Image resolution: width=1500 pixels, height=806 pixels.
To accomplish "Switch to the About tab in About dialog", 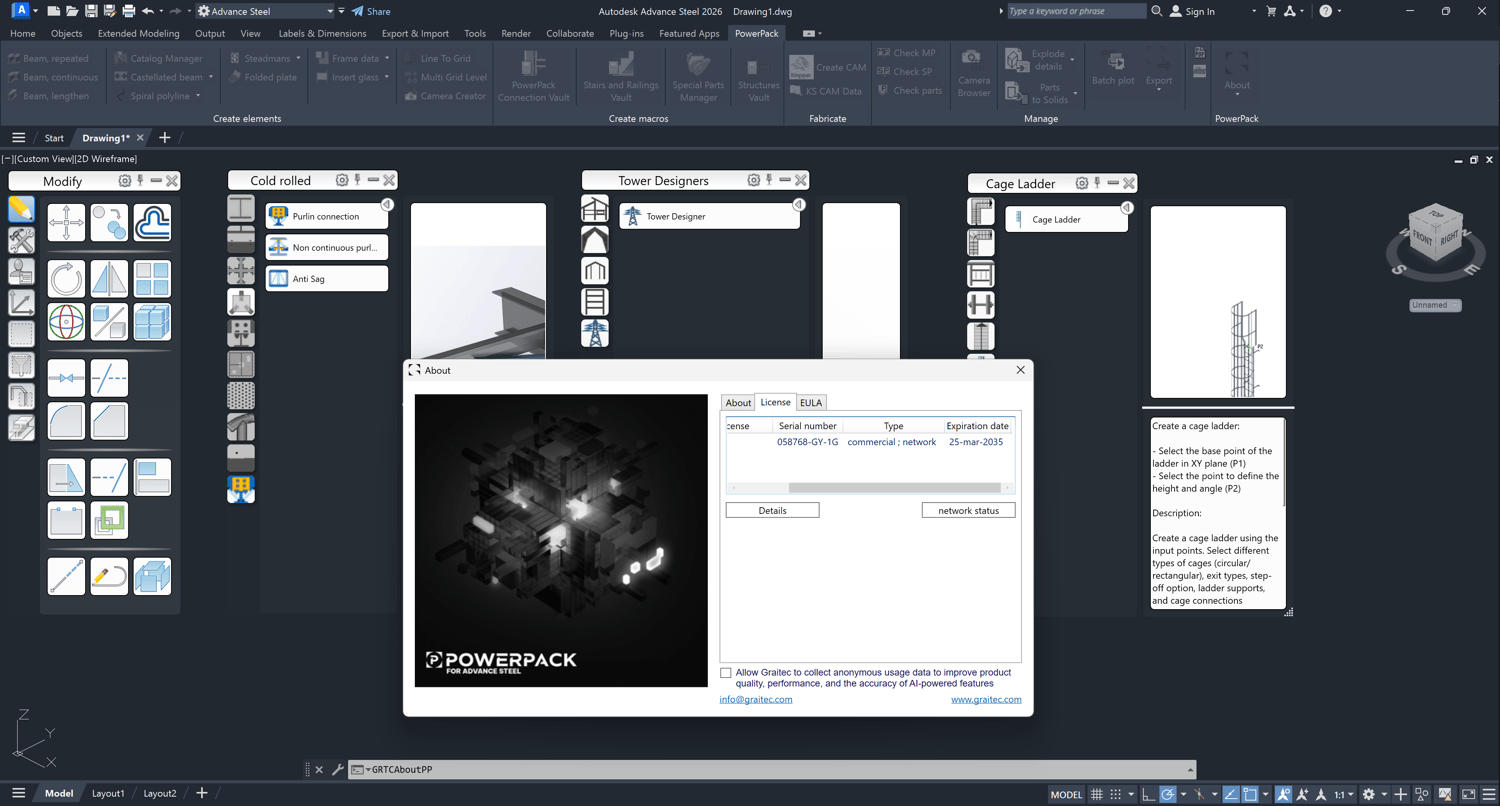I will click(x=738, y=403).
